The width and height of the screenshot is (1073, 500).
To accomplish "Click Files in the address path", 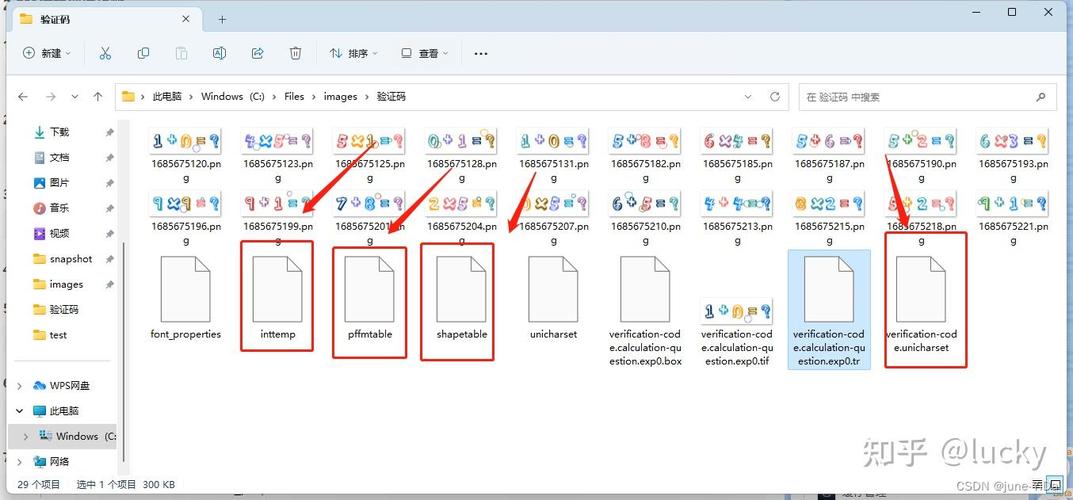I will [x=294, y=96].
